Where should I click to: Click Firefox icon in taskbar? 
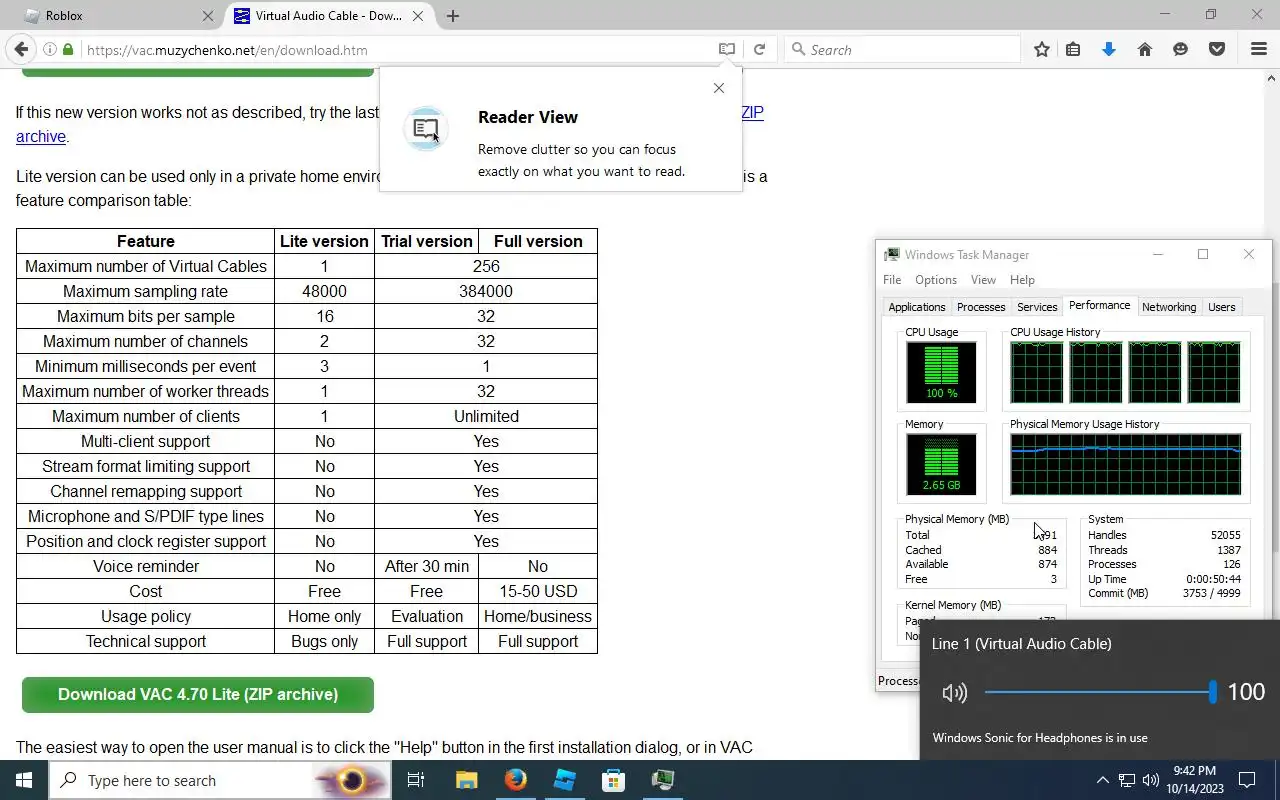tap(515, 780)
